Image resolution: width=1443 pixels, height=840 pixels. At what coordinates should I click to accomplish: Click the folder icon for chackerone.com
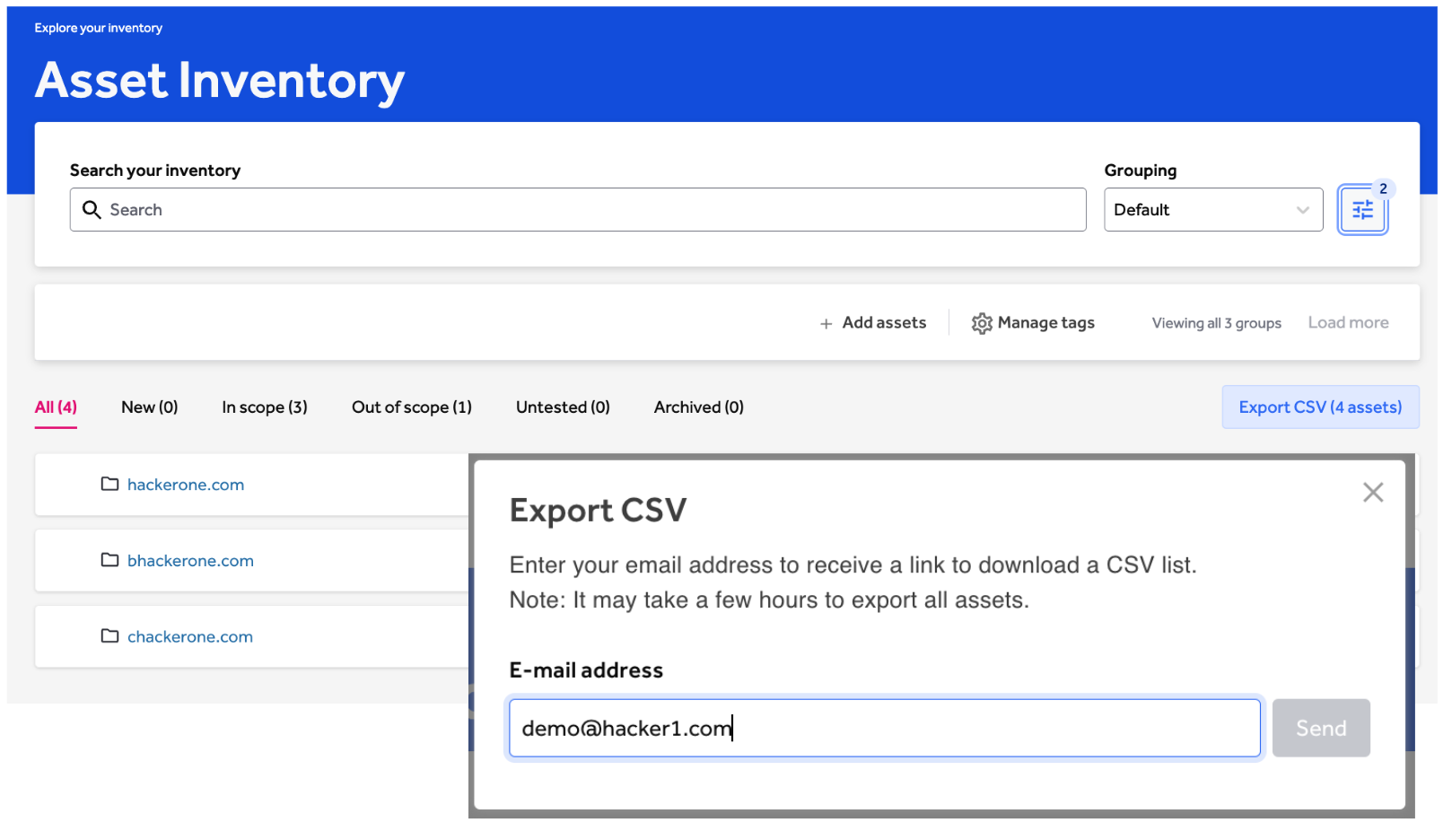[x=110, y=636]
